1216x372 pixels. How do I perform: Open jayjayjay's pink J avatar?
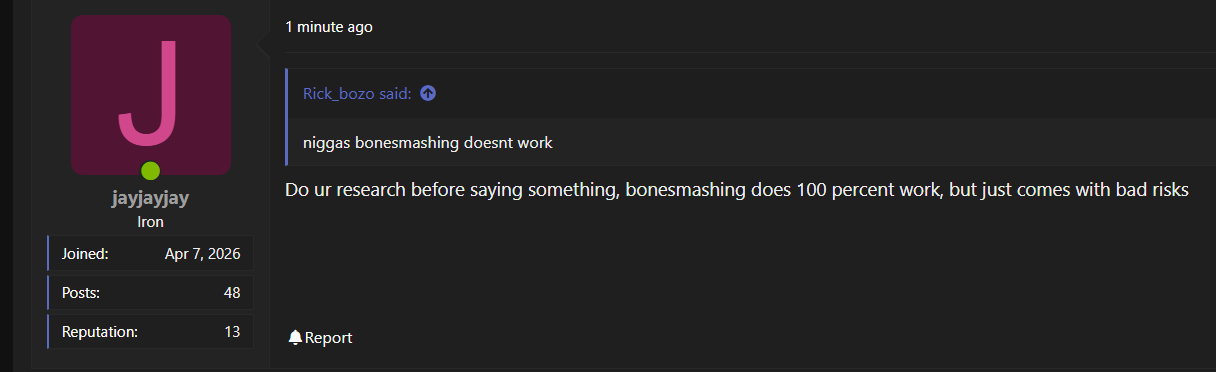[x=151, y=95]
